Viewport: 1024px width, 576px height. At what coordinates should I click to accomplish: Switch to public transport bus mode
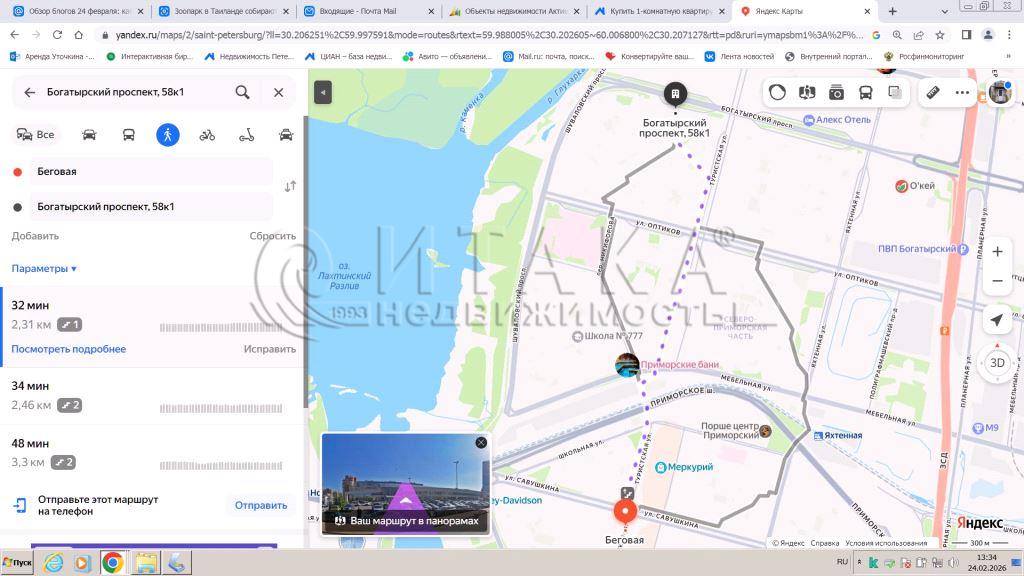(129, 135)
